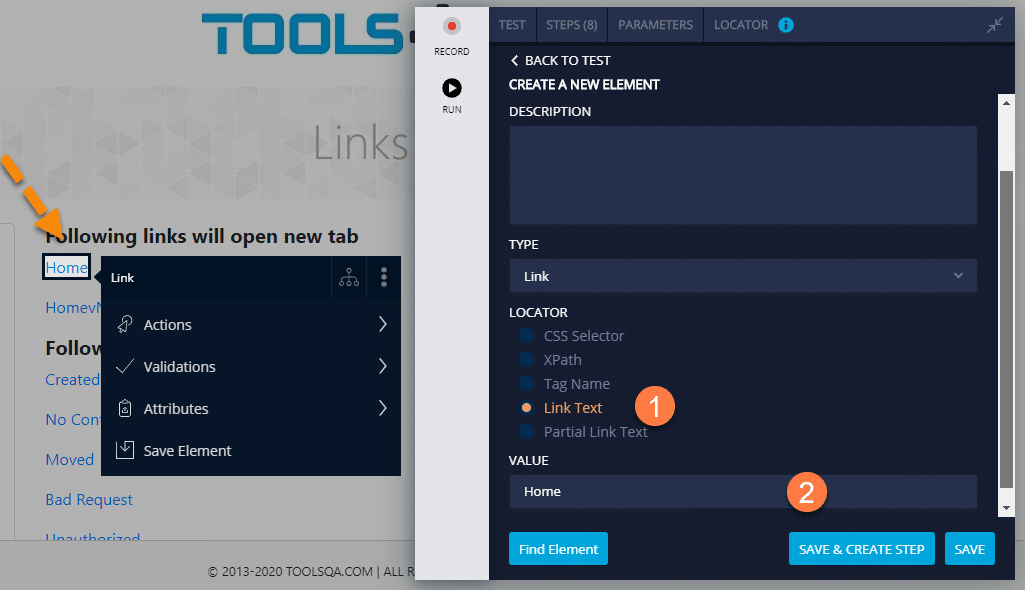Open the Type dropdown showing Link
Screen dimensions: 1025x590
click(743, 276)
